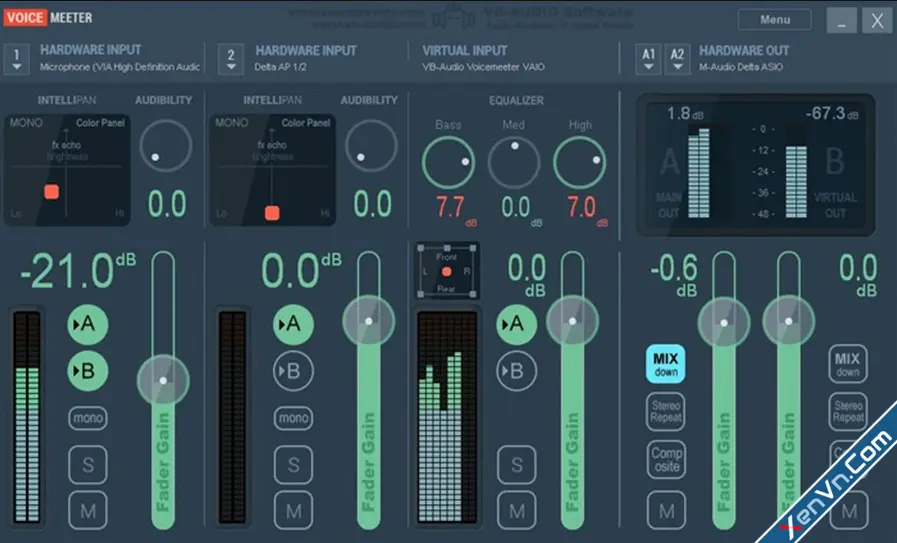The width and height of the screenshot is (897, 543).
Task: Mute hardware input 1 strip
Action: (88, 510)
